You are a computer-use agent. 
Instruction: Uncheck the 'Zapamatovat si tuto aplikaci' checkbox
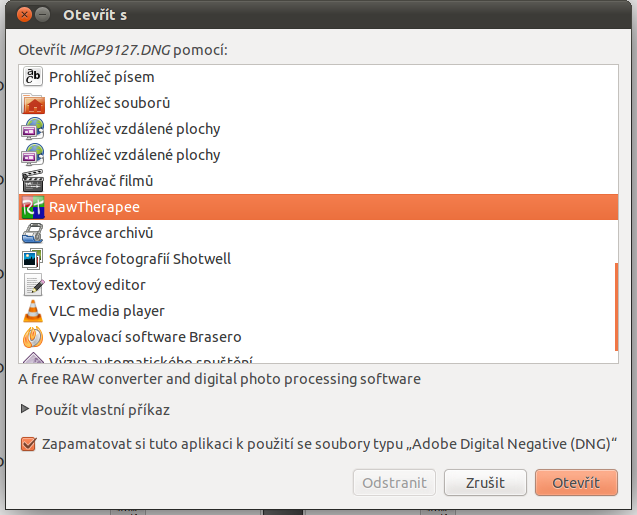pos(28,444)
